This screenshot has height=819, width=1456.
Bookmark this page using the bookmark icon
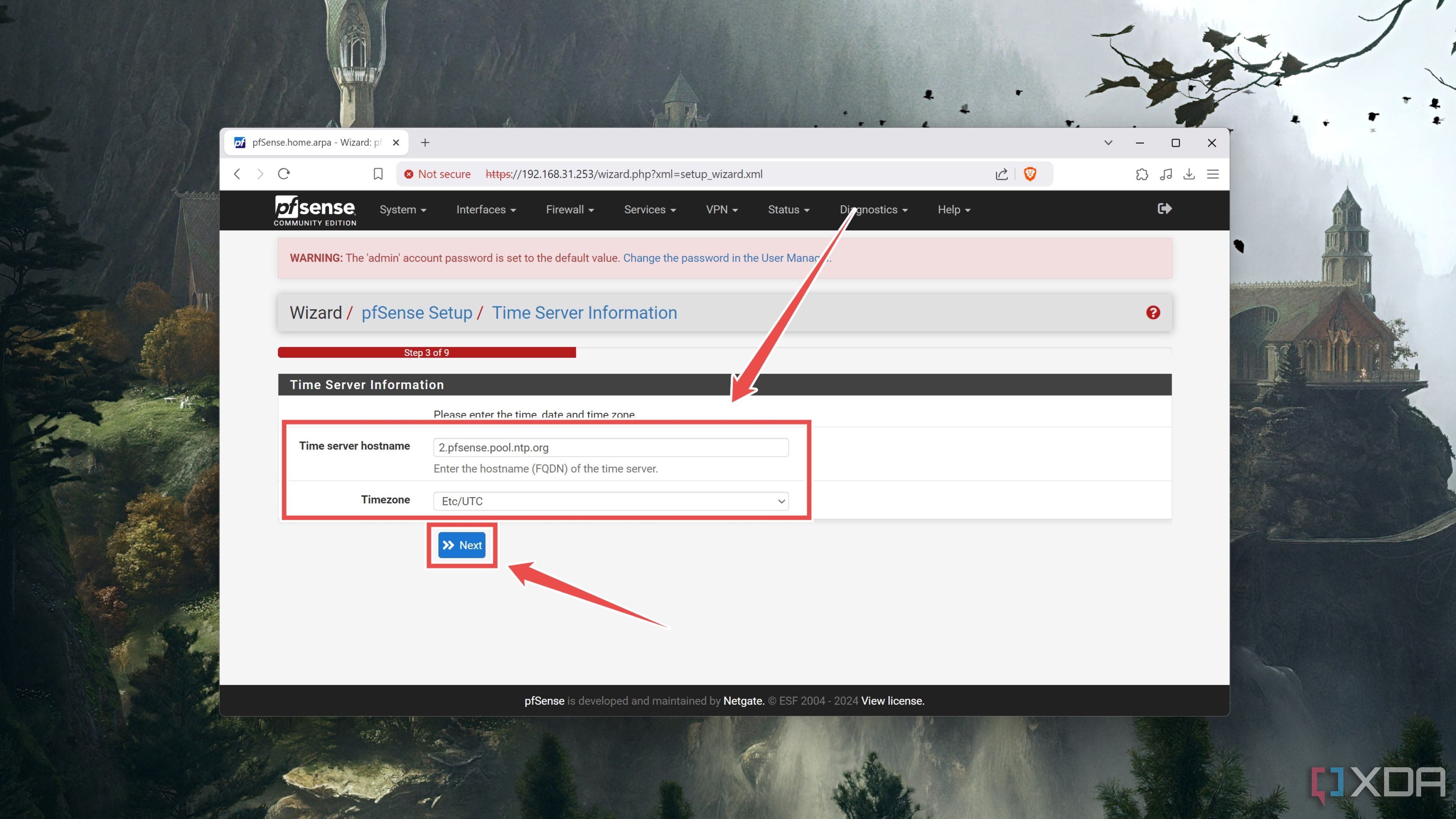378,174
